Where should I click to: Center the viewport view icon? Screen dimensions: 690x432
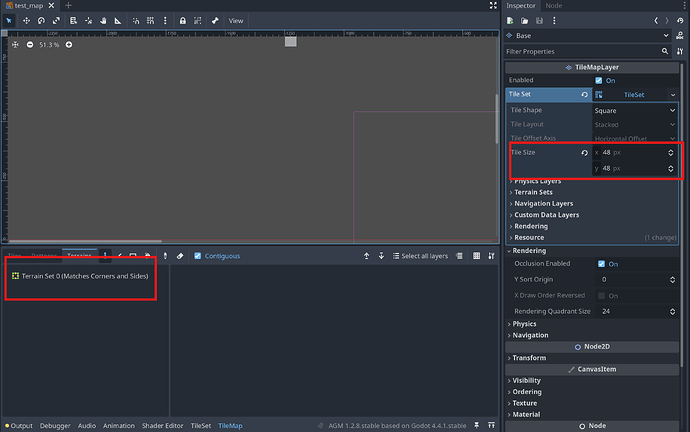tap(15, 45)
